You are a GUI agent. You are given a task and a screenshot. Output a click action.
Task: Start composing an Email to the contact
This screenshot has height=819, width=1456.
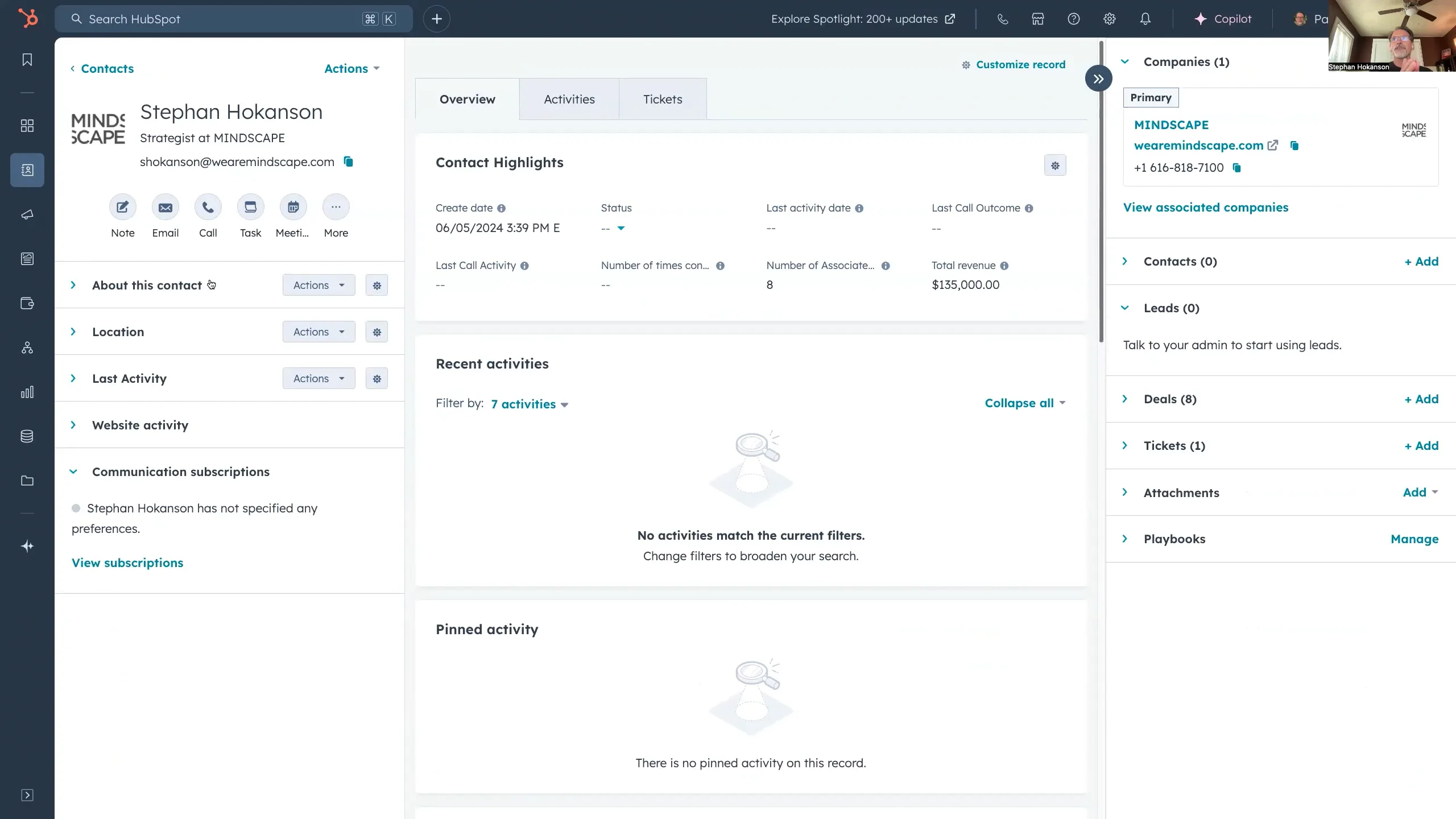click(165, 207)
